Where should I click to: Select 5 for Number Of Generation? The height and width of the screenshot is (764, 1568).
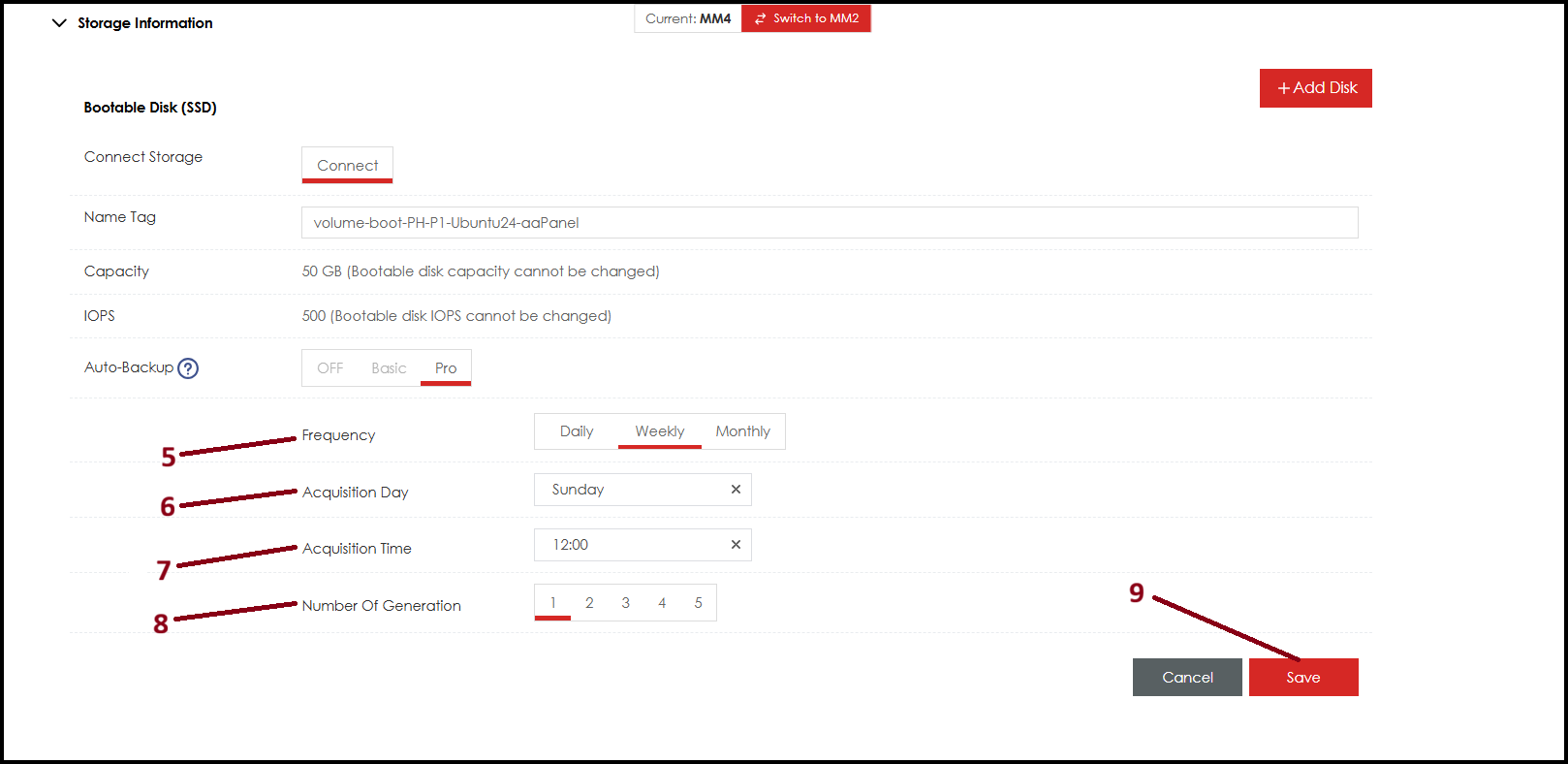[698, 603]
